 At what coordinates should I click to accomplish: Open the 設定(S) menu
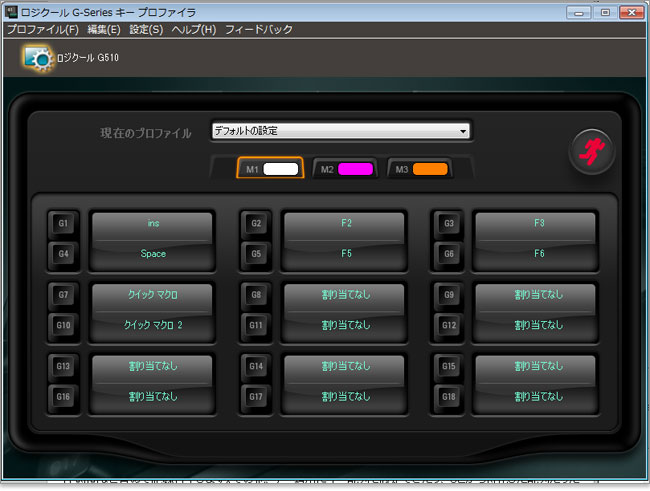(146, 30)
